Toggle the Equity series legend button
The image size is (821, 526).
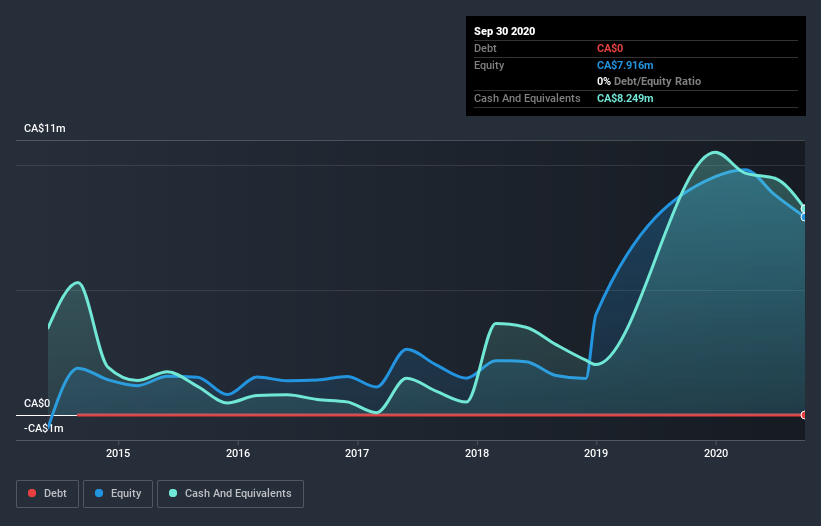click(x=118, y=494)
